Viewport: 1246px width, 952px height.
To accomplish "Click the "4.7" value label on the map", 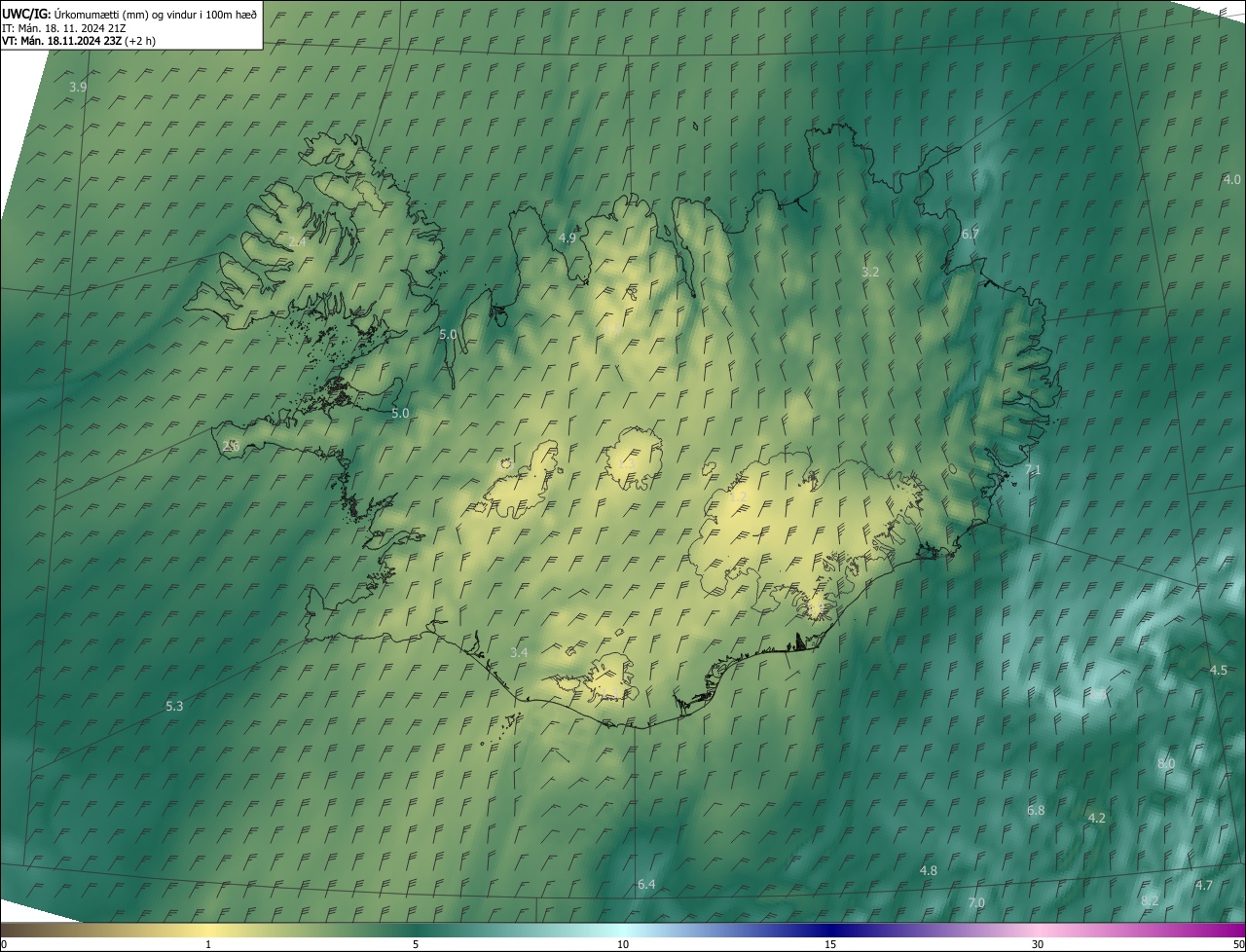I will point(1204,886).
